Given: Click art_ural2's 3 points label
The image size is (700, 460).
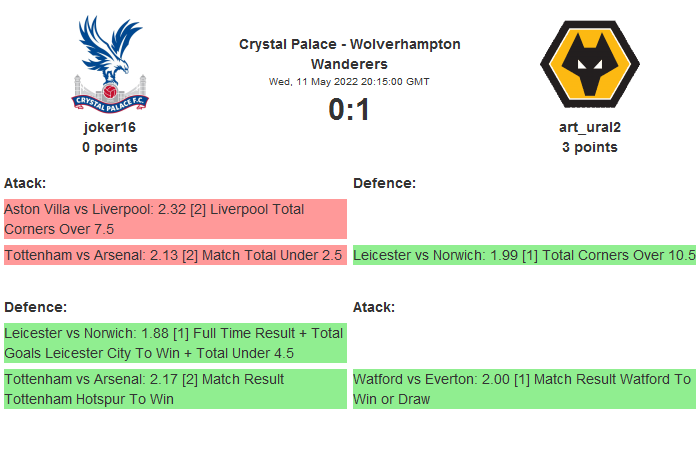Looking at the screenshot, I should coord(589,147).
